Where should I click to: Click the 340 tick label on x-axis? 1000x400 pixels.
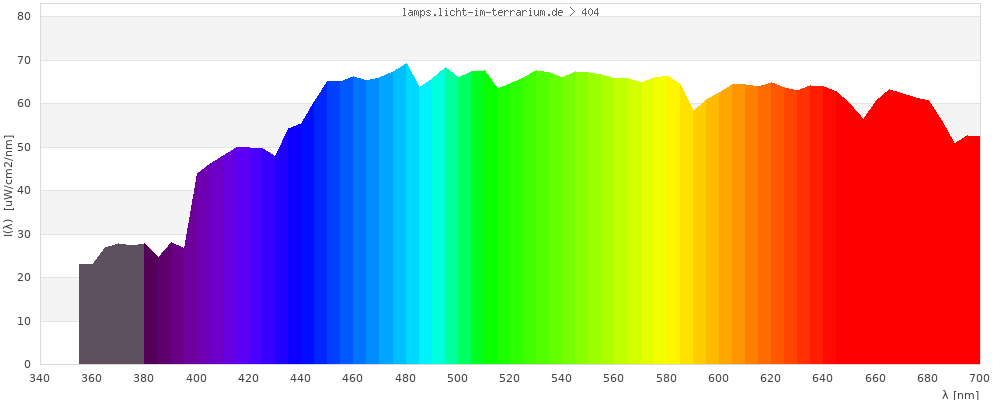click(40, 378)
